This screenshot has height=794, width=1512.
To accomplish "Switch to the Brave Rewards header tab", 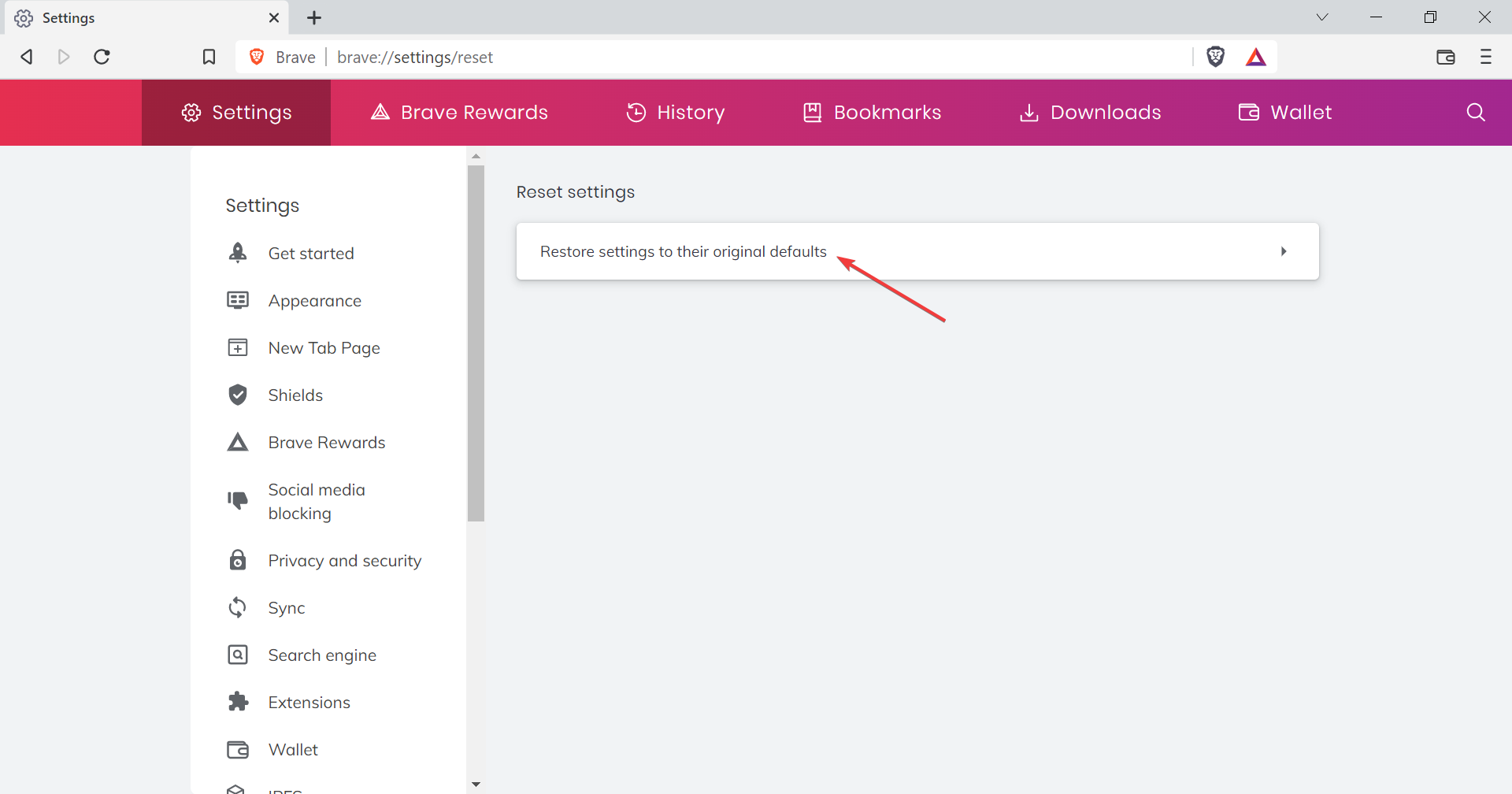I will 459,113.
